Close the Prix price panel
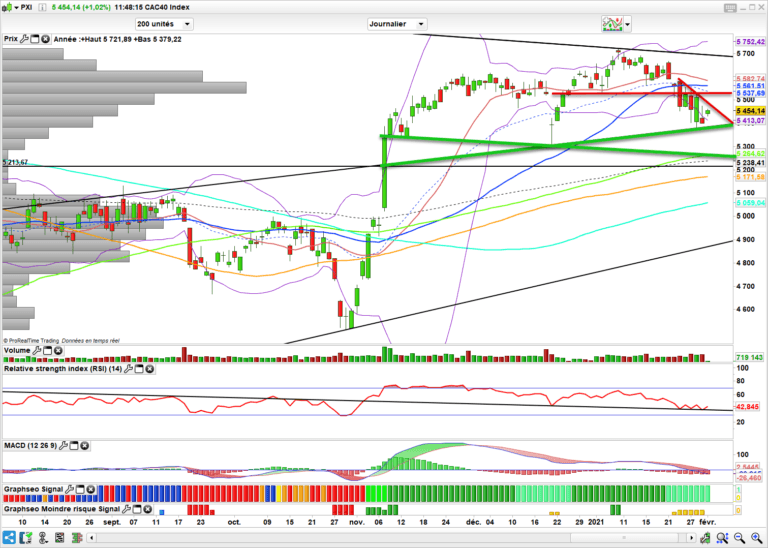 45,39
